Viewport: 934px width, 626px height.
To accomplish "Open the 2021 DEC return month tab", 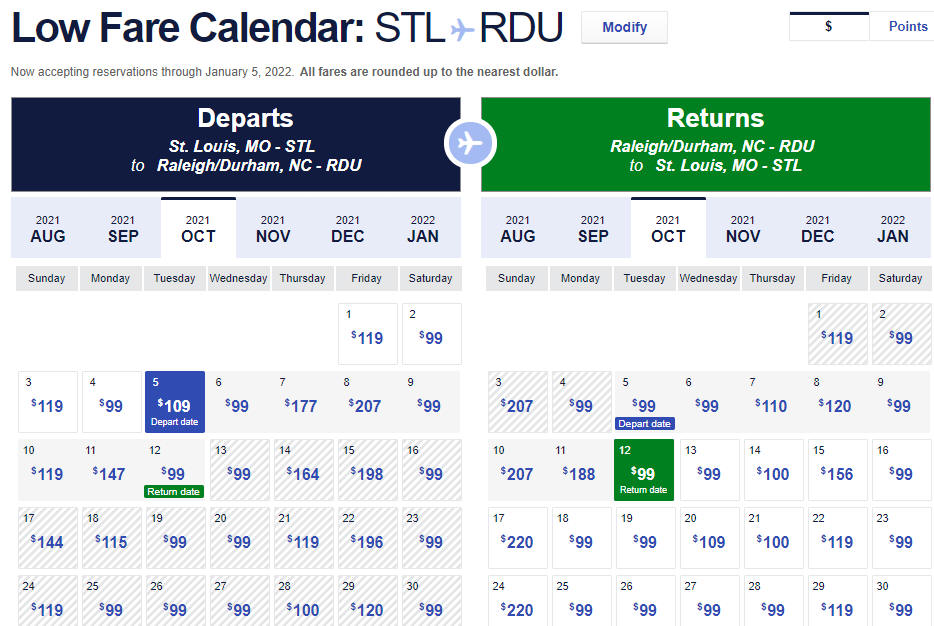I will [x=817, y=229].
